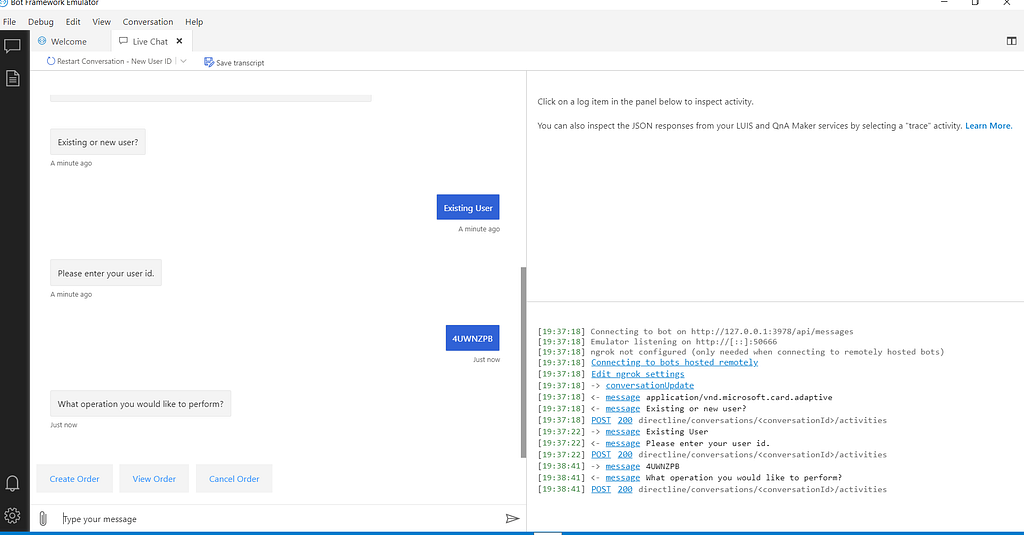Screen dimensions: 1024x535
Task: Switch to the Welcome tab
Action: [69, 41]
